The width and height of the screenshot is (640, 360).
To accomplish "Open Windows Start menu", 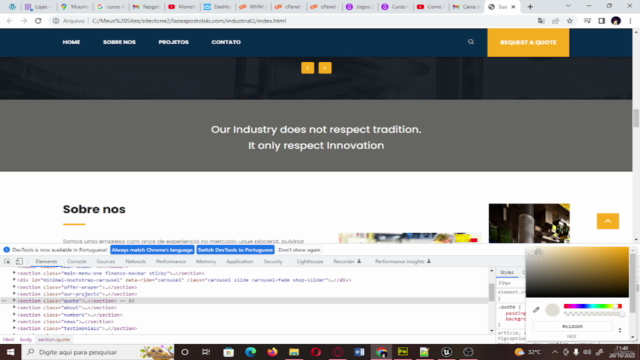I will point(10,352).
